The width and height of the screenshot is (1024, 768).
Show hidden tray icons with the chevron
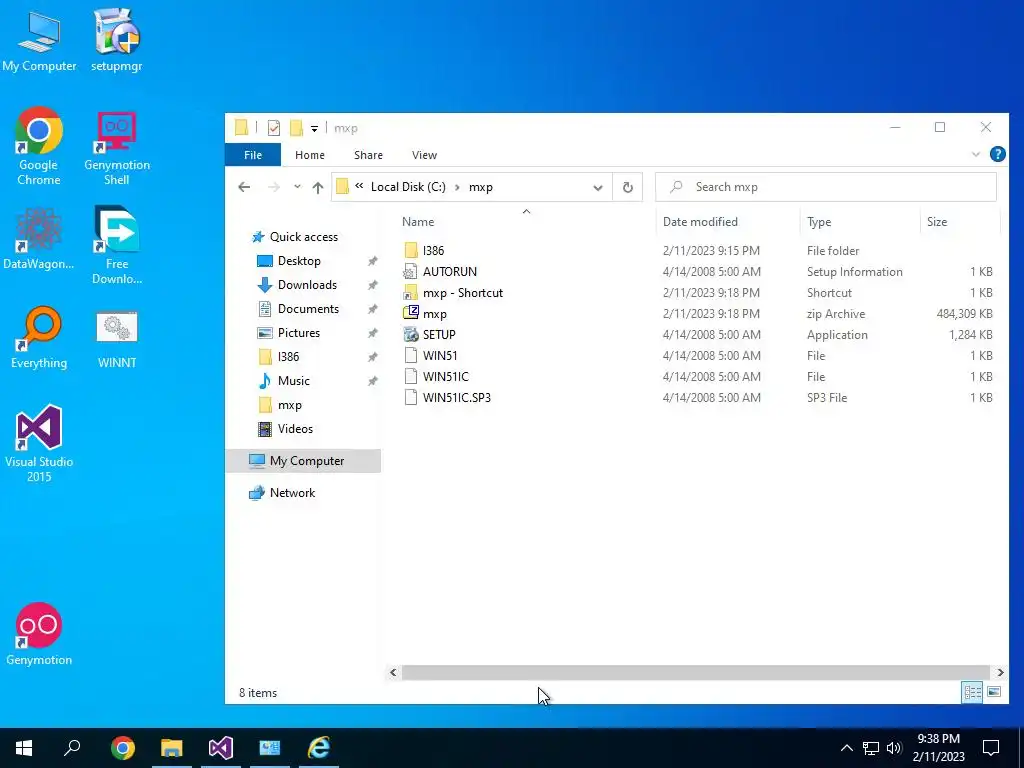[846, 748]
